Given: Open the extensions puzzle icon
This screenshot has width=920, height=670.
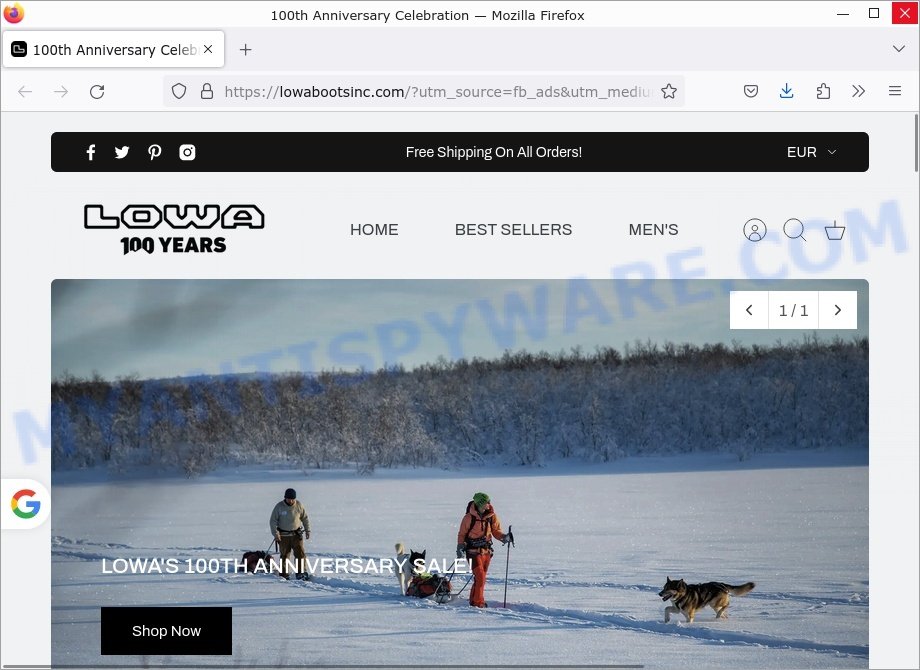Looking at the screenshot, I should [823, 91].
